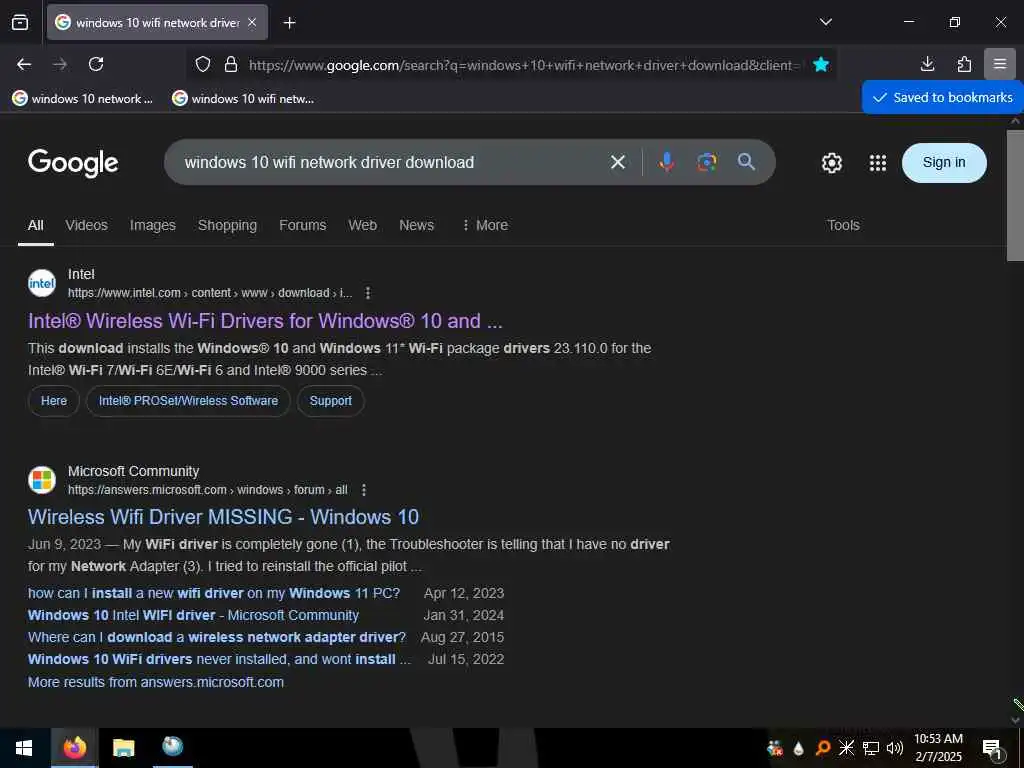1024x768 pixels.
Task: Open the list all tabs chevron
Action: [x=825, y=22]
